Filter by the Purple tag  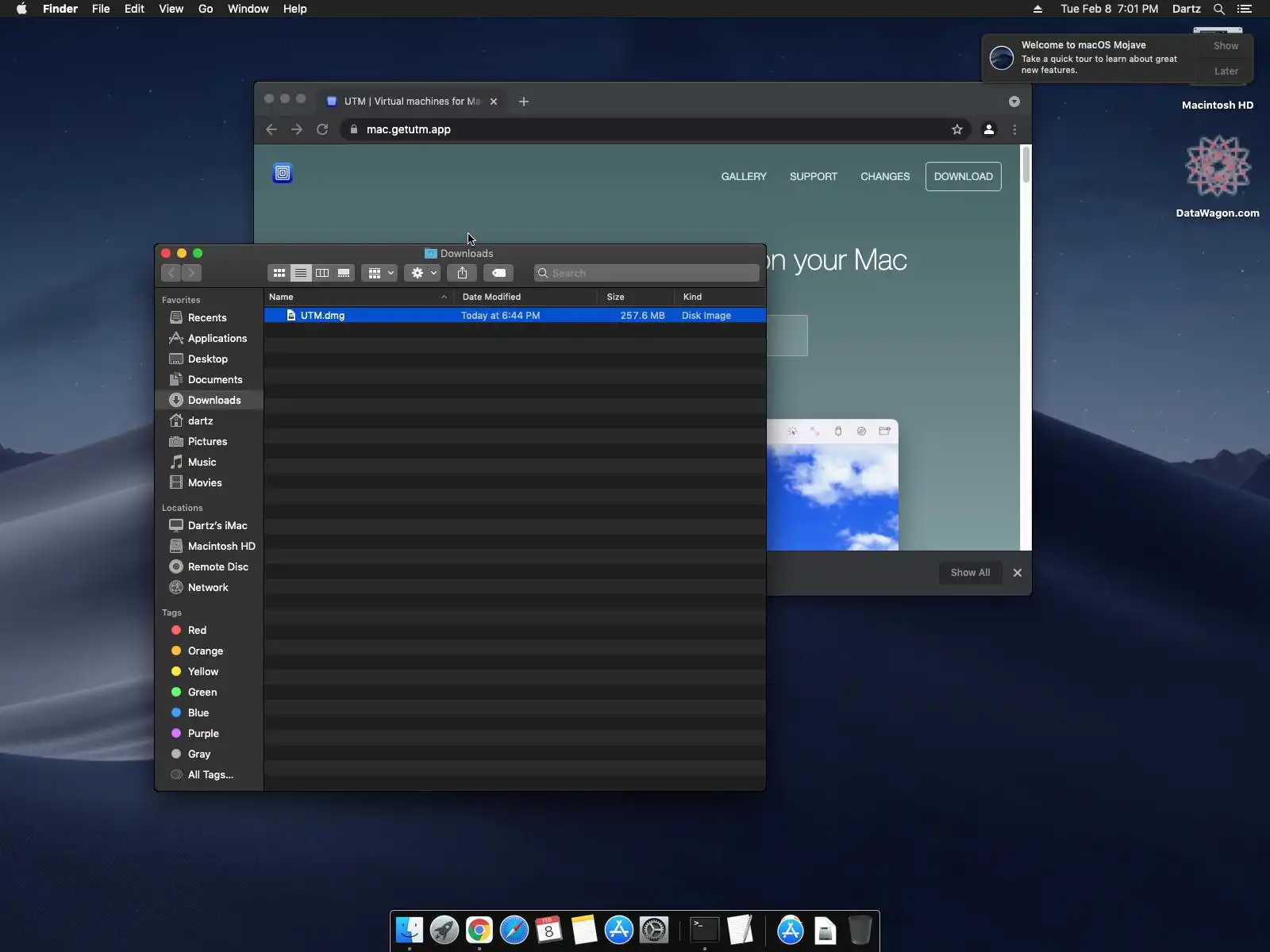[208, 733]
